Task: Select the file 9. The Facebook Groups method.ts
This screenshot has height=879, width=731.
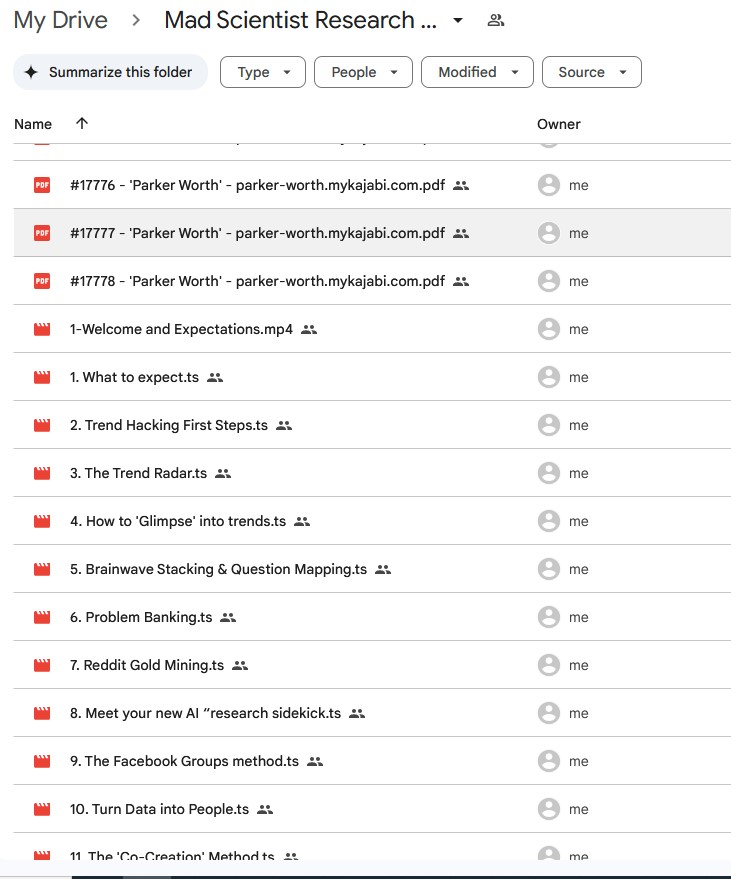Action: [184, 761]
